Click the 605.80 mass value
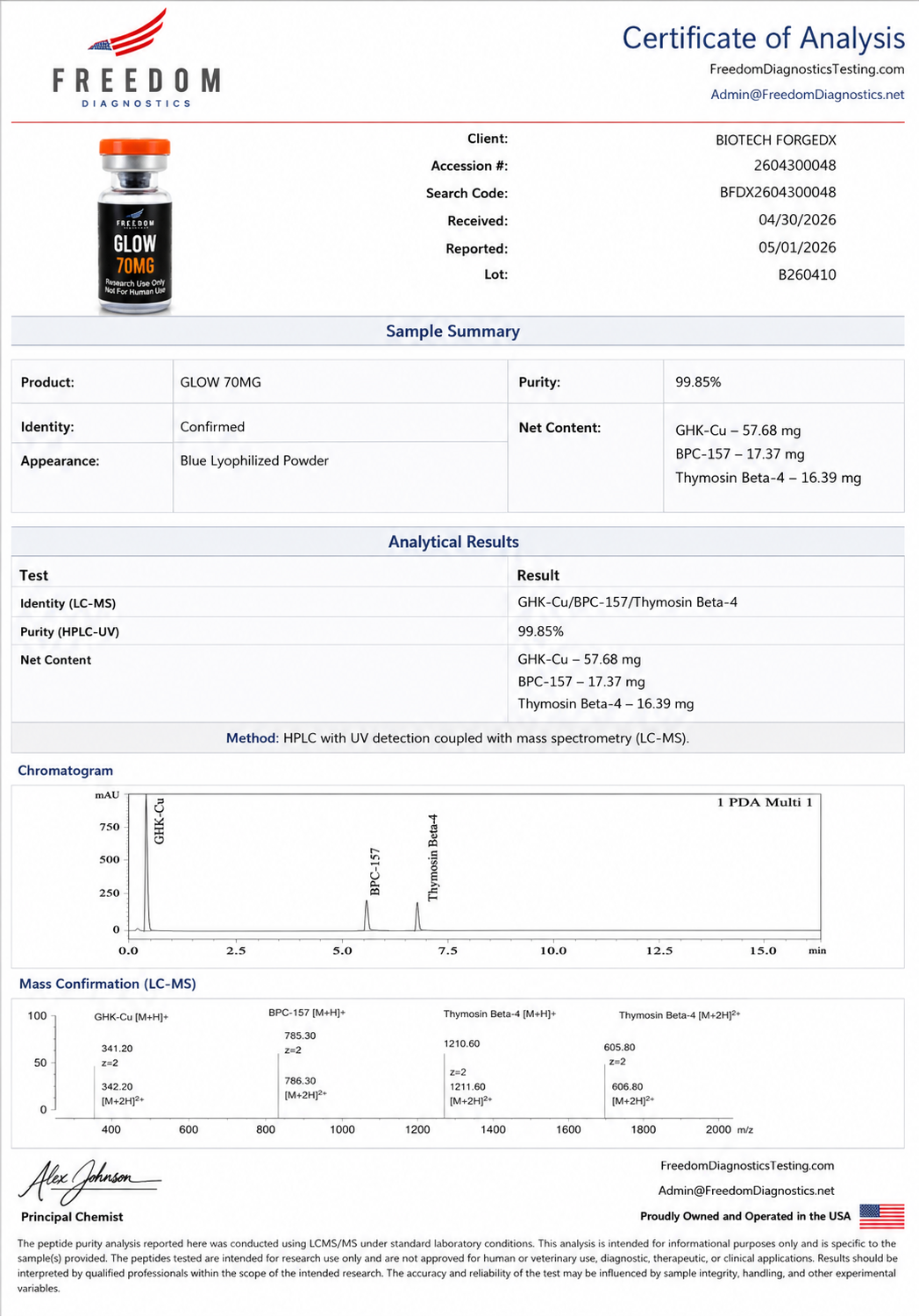 coord(619,1048)
